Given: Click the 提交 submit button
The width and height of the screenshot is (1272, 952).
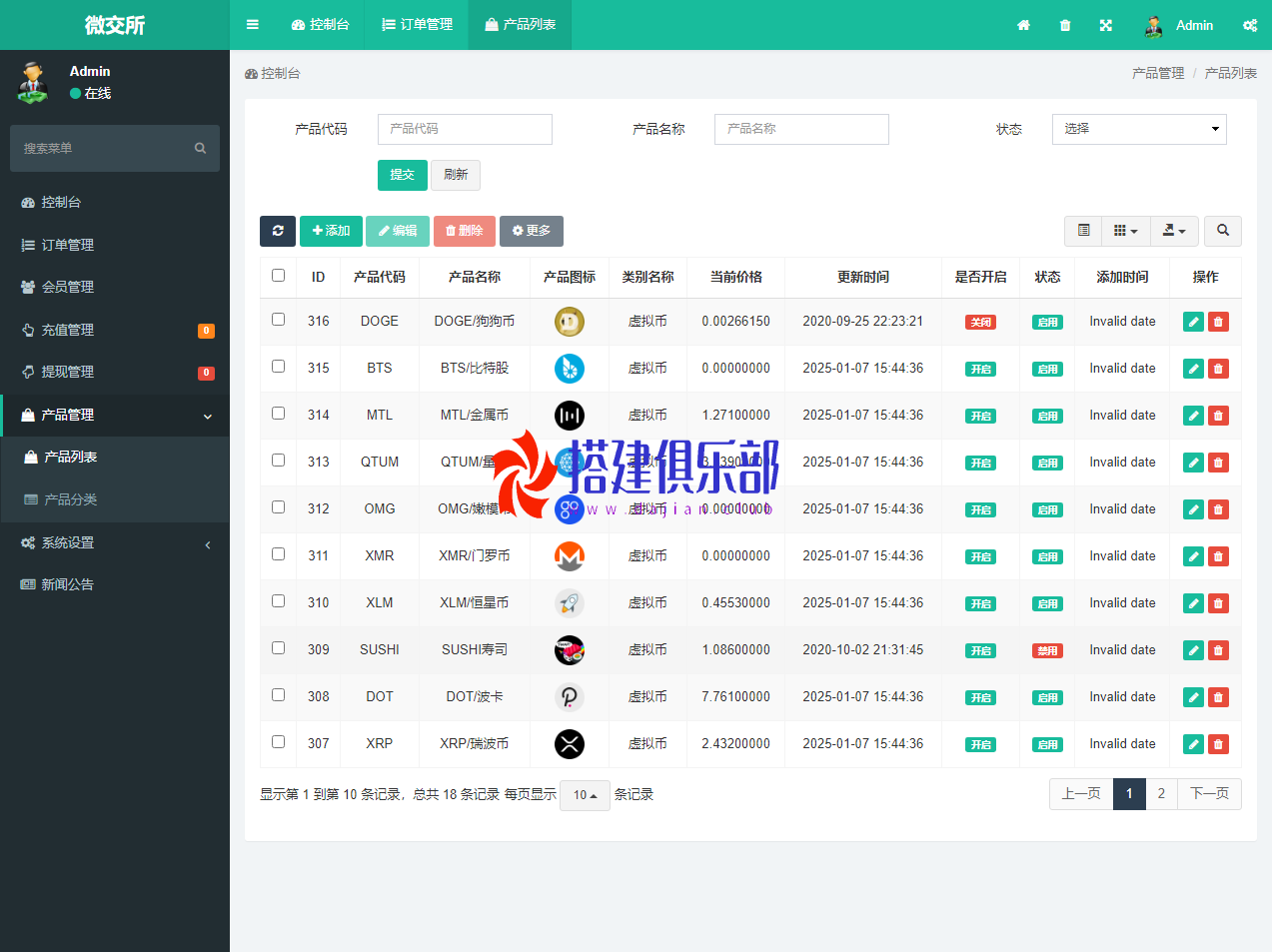Looking at the screenshot, I should pos(403,175).
